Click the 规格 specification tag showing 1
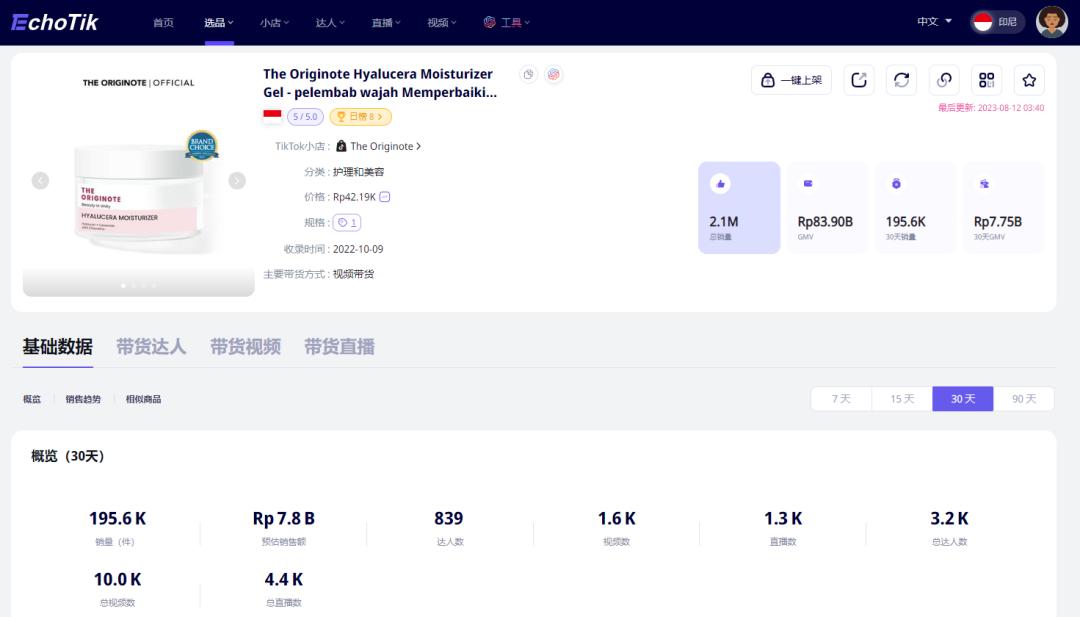 click(x=347, y=222)
